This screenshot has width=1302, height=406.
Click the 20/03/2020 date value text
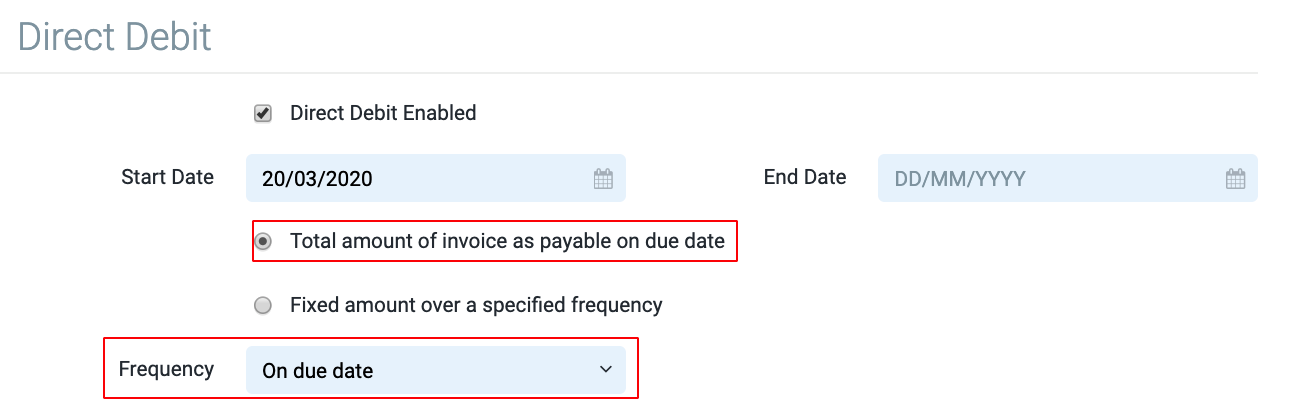317,179
